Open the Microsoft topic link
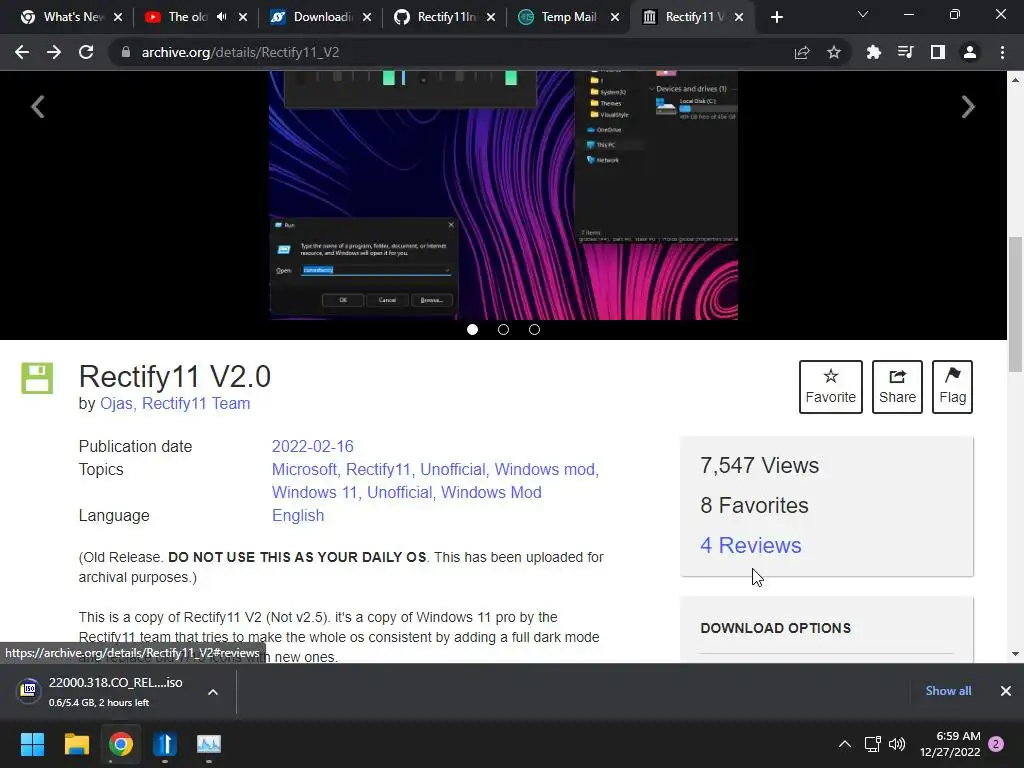The height and width of the screenshot is (768, 1024). pos(304,470)
